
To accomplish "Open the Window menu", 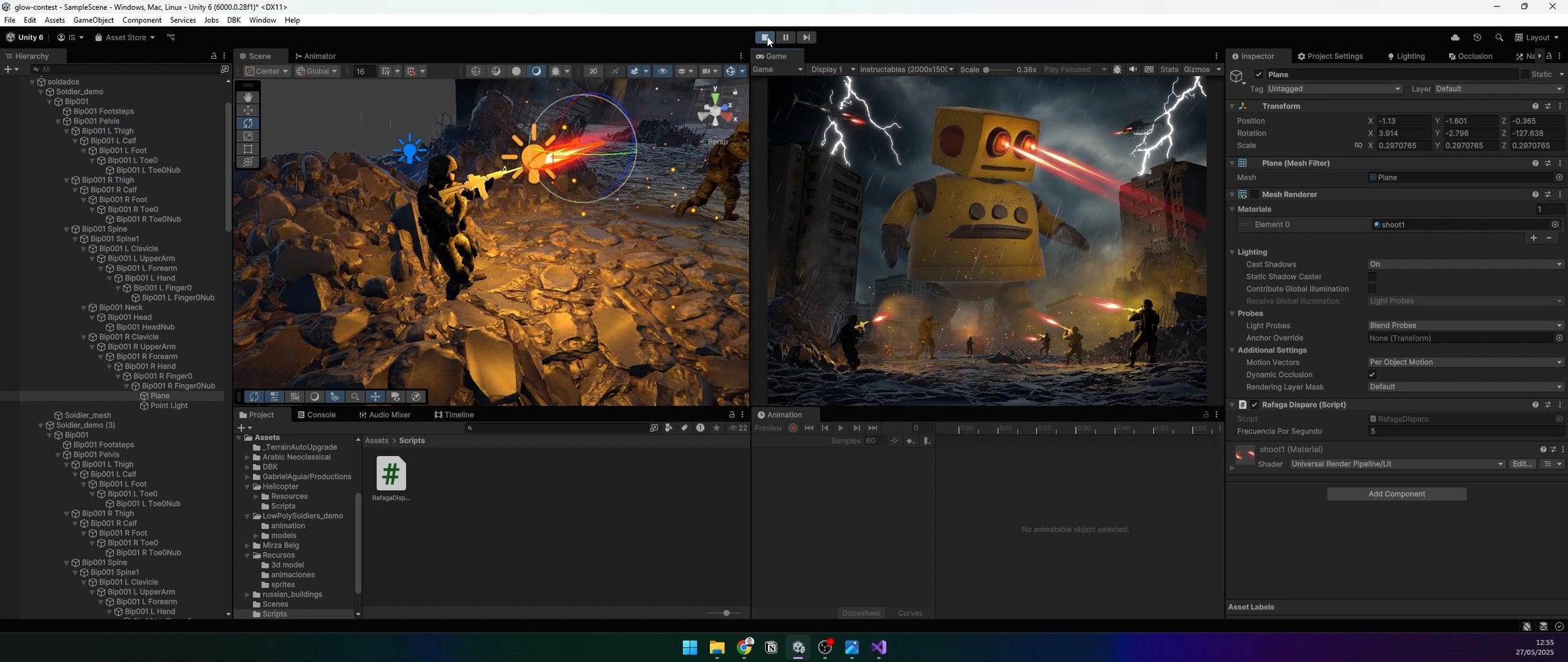I will pyautogui.click(x=262, y=20).
